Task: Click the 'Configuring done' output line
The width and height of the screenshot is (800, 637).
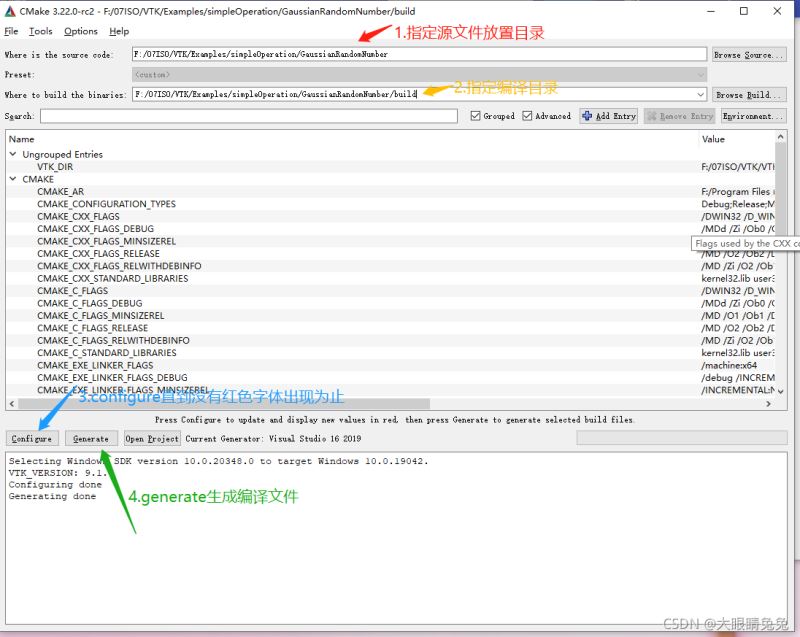Action: (55, 485)
